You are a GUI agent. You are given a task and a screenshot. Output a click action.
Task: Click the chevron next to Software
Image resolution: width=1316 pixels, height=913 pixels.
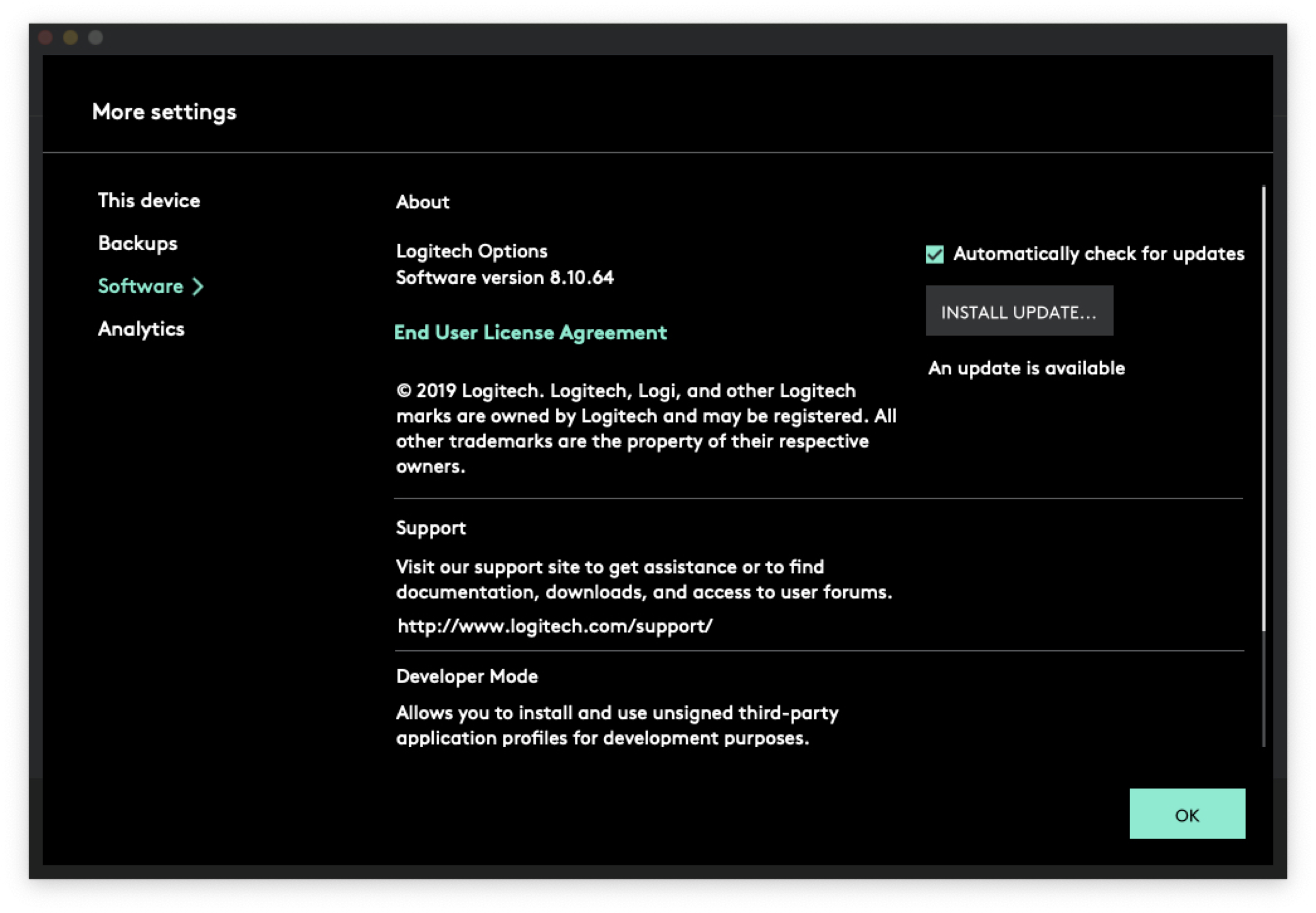click(198, 287)
